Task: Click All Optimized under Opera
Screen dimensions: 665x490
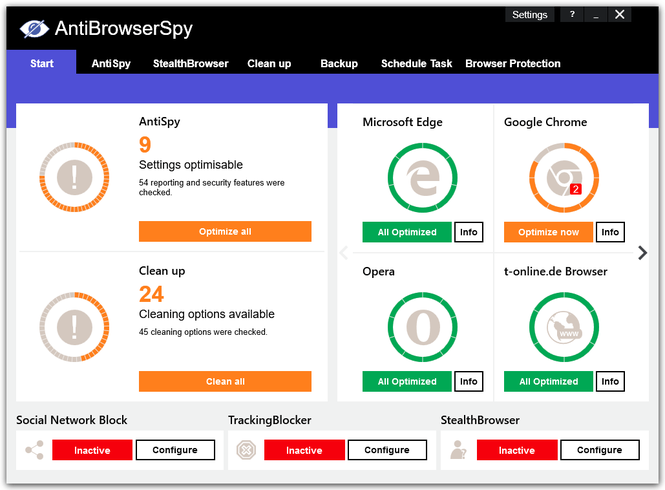Action: pyautogui.click(x=407, y=381)
